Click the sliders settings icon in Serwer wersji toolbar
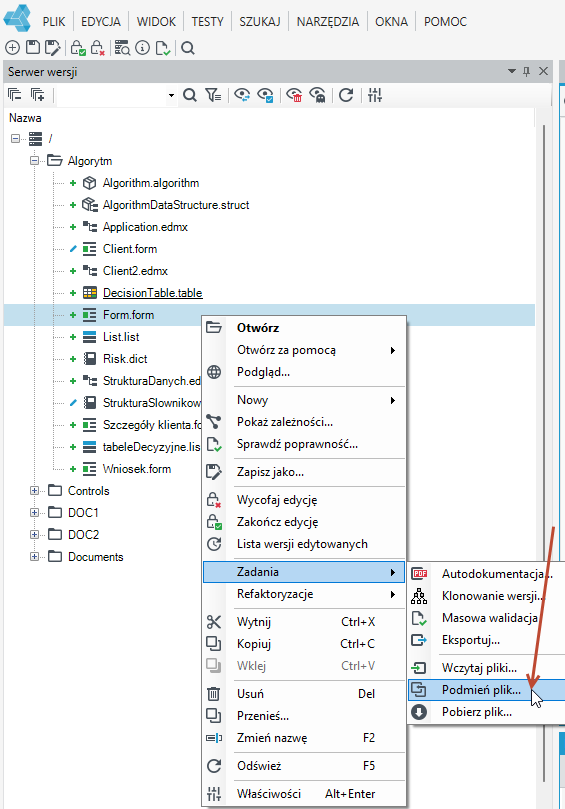Image resolution: width=565 pixels, height=809 pixels. [x=375, y=95]
